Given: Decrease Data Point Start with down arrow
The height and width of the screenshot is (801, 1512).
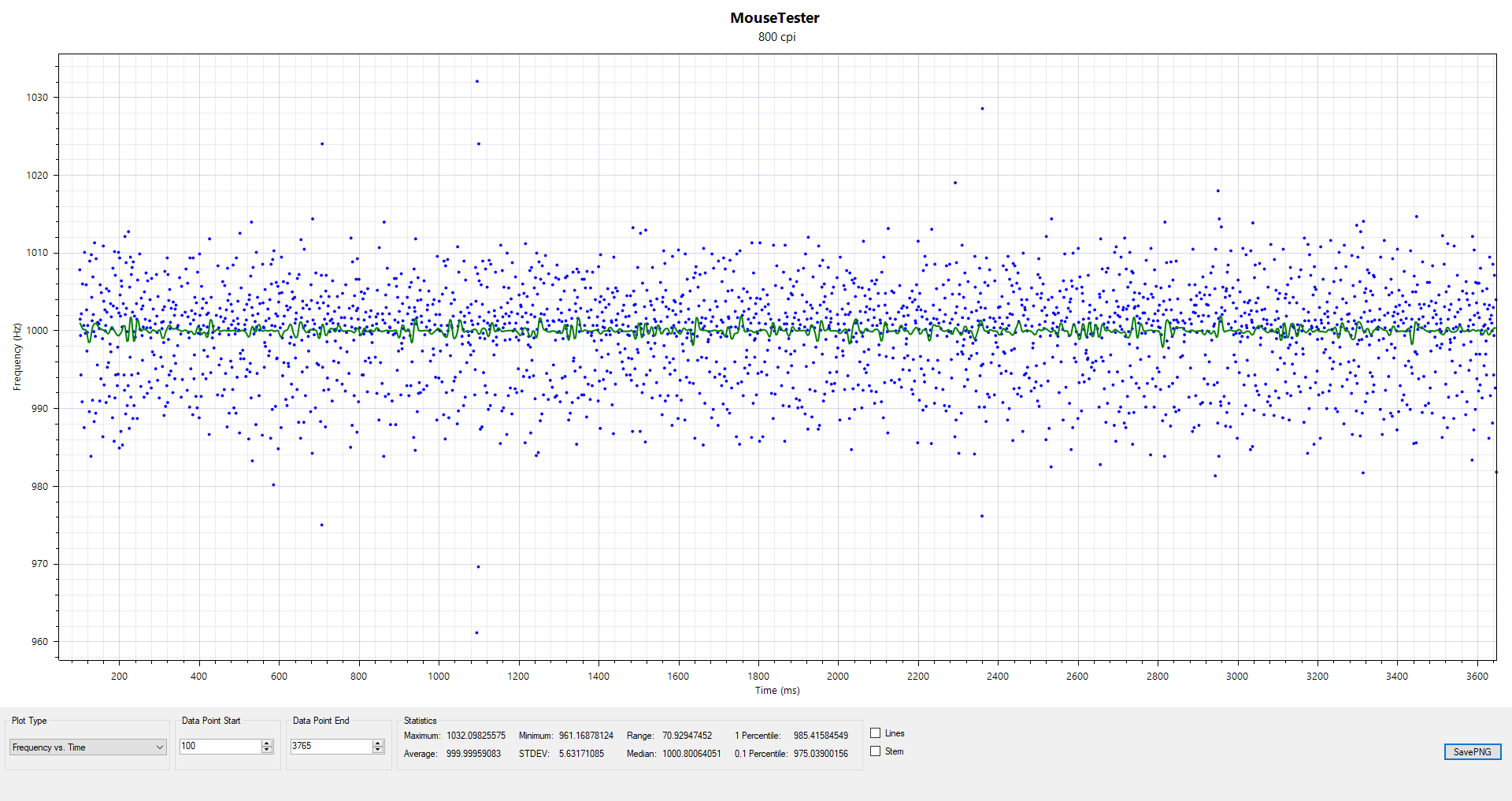Looking at the screenshot, I should pos(267,750).
